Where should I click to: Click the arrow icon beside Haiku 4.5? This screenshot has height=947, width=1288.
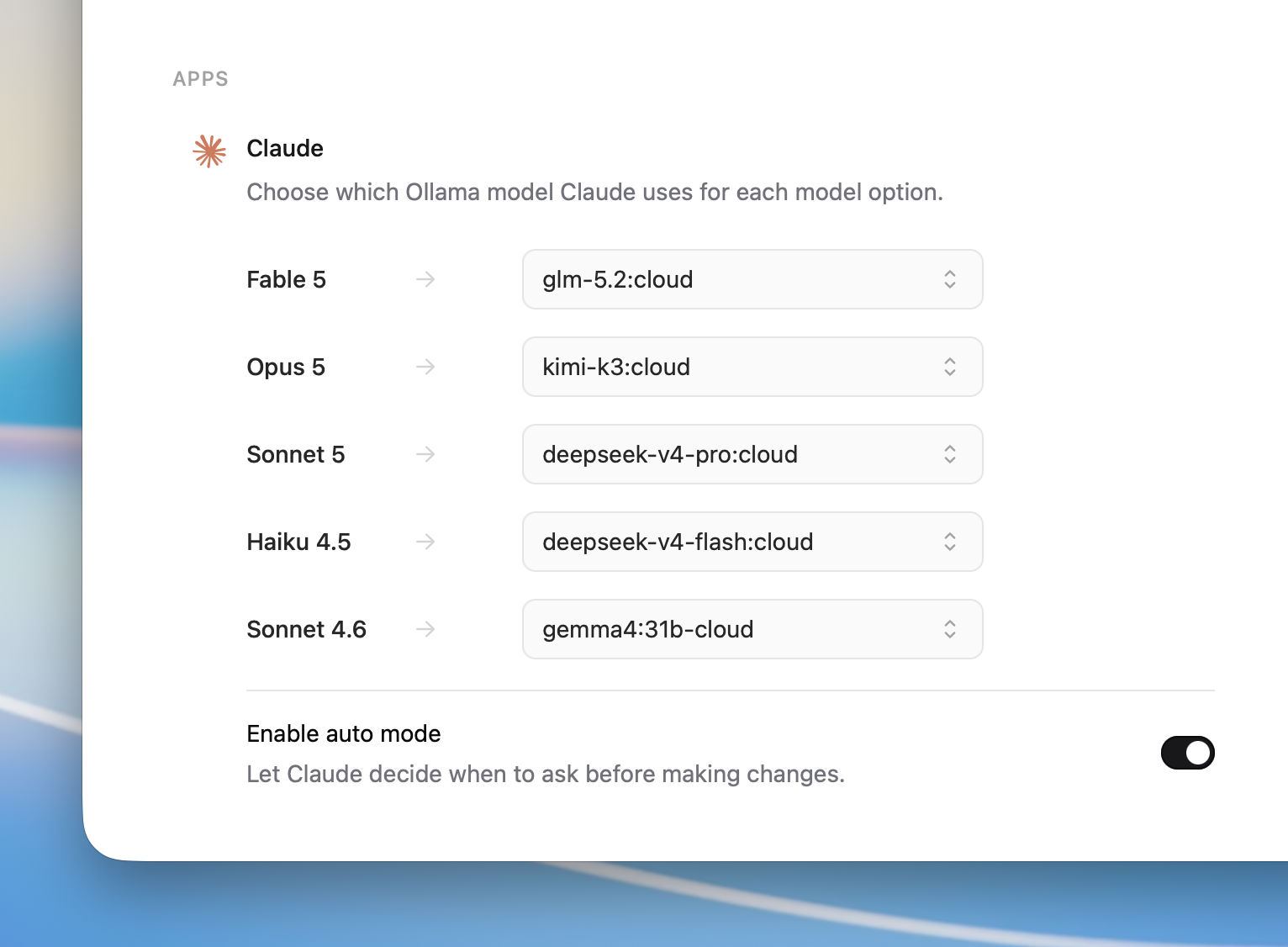(425, 542)
